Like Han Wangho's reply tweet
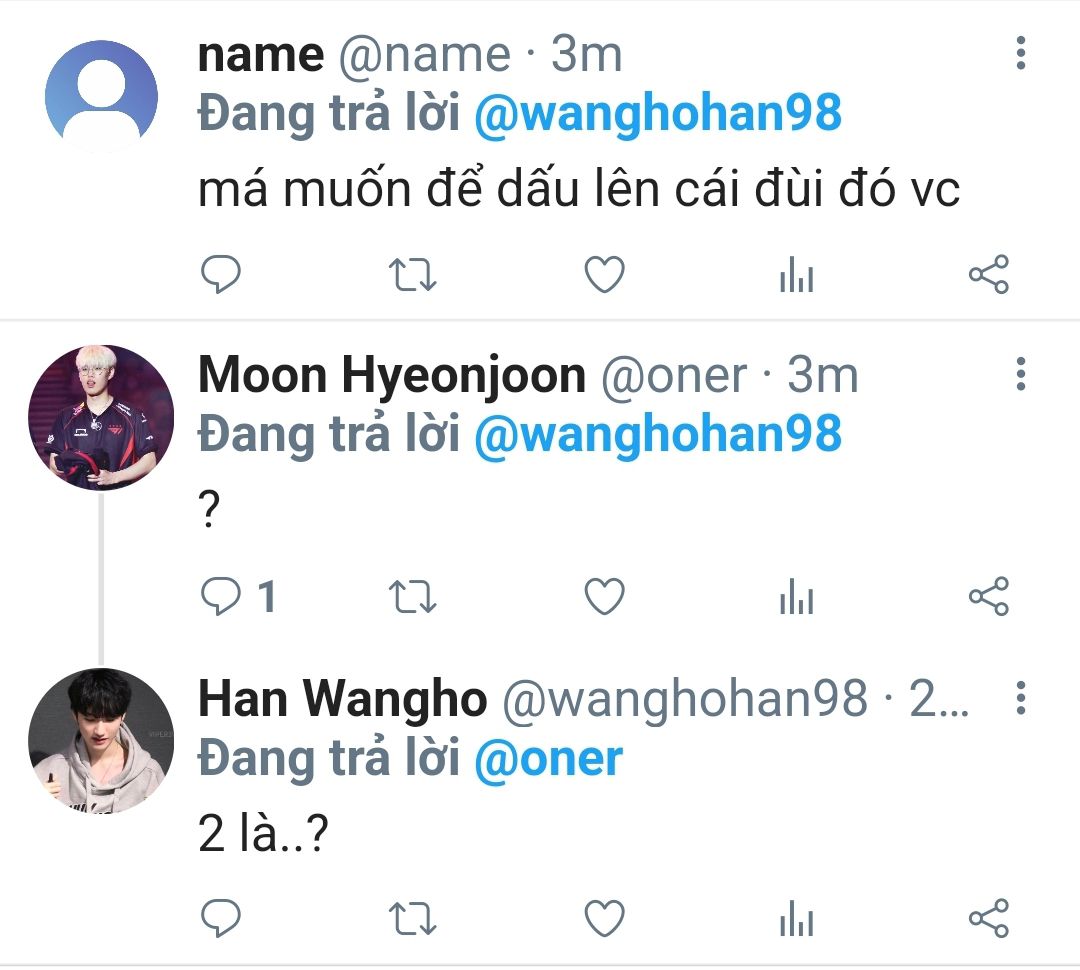The image size is (1080, 970). (x=604, y=918)
